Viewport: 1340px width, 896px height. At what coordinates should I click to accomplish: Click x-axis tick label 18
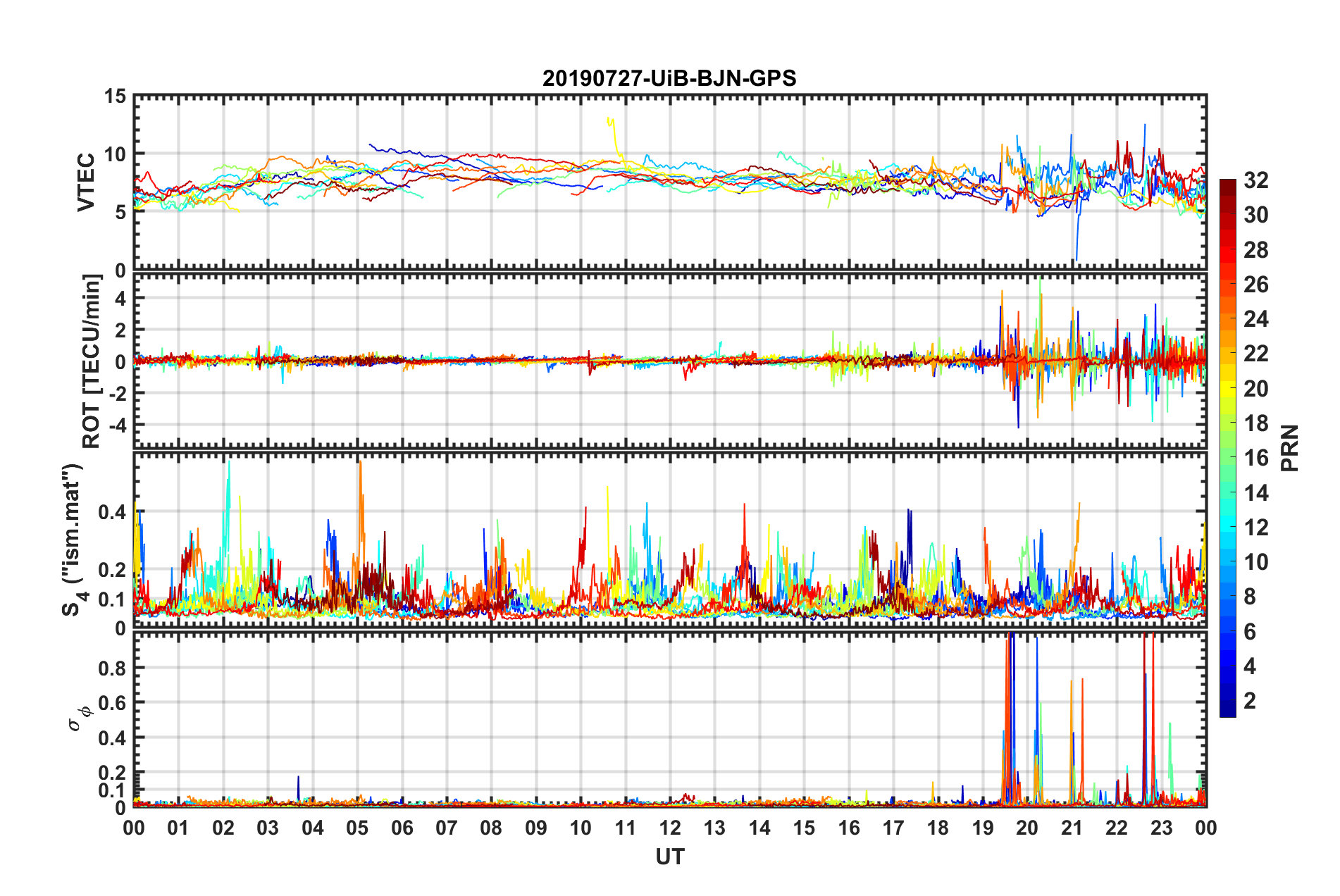pyautogui.click(x=938, y=828)
